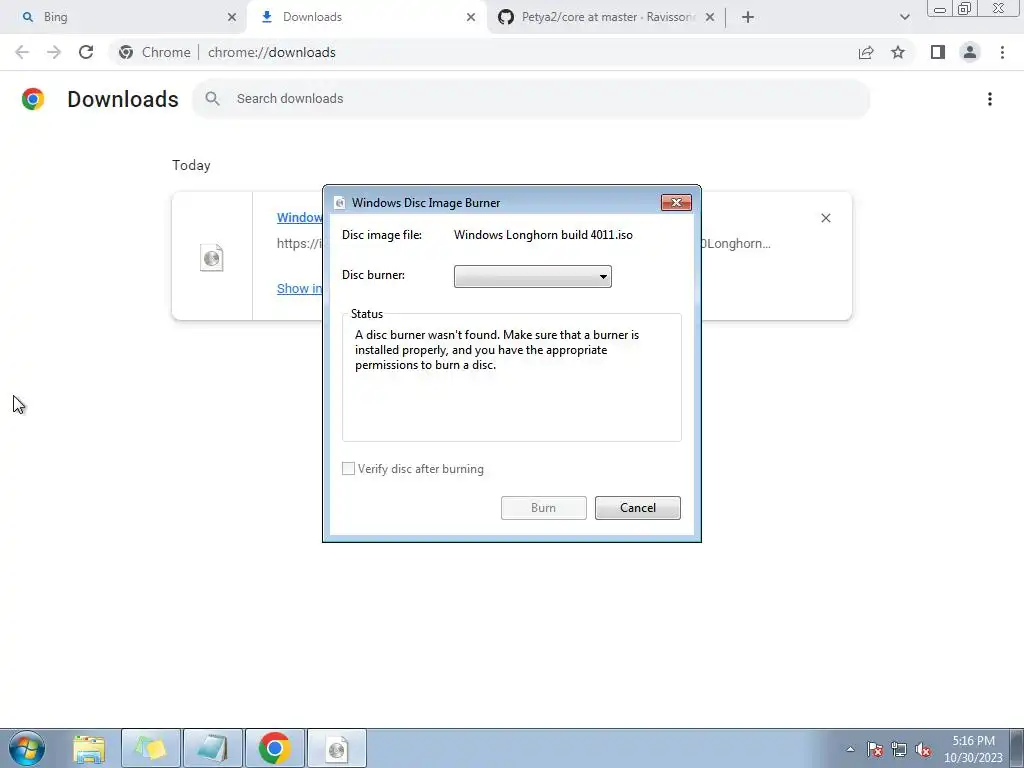Open the Chrome profile avatar
The image size is (1024, 768).
[x=970, y=52]
